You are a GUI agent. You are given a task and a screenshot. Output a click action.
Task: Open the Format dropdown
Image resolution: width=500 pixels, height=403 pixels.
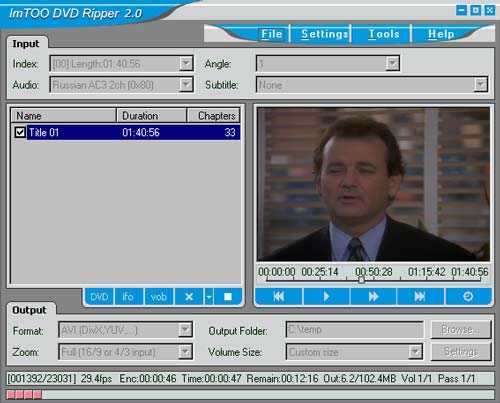point(185,330)
